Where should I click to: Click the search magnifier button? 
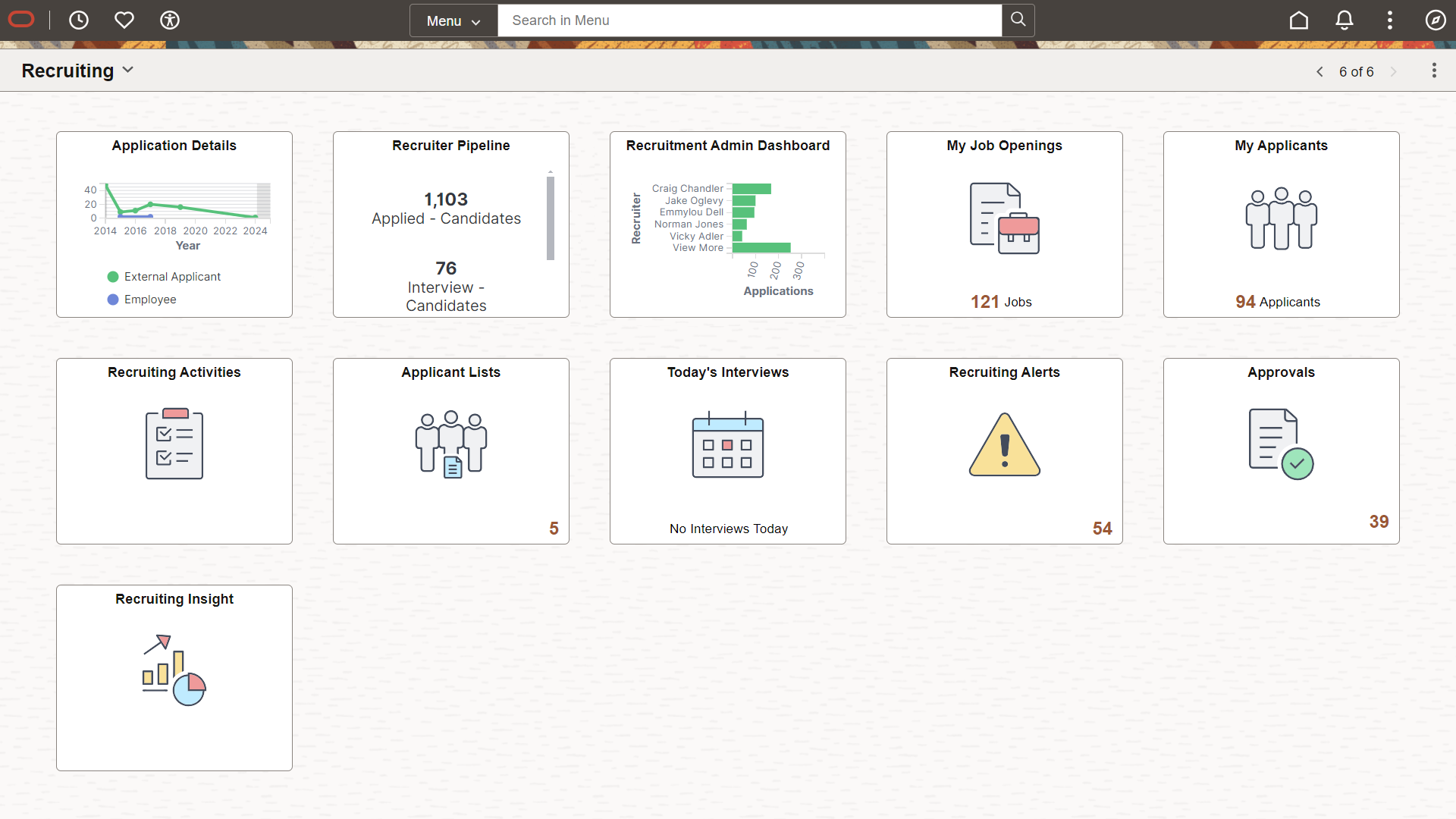click(x=1018, y=20)
